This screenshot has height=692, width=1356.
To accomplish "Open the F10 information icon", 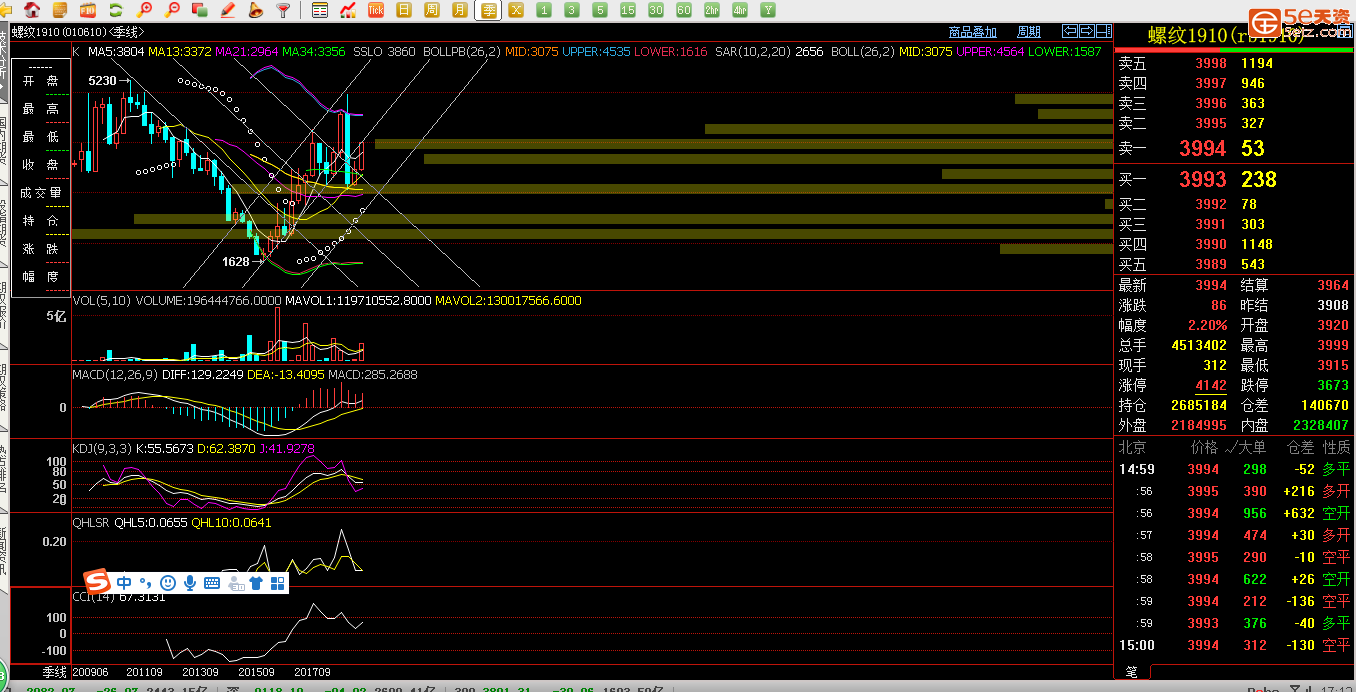I will tap(88, 10).
